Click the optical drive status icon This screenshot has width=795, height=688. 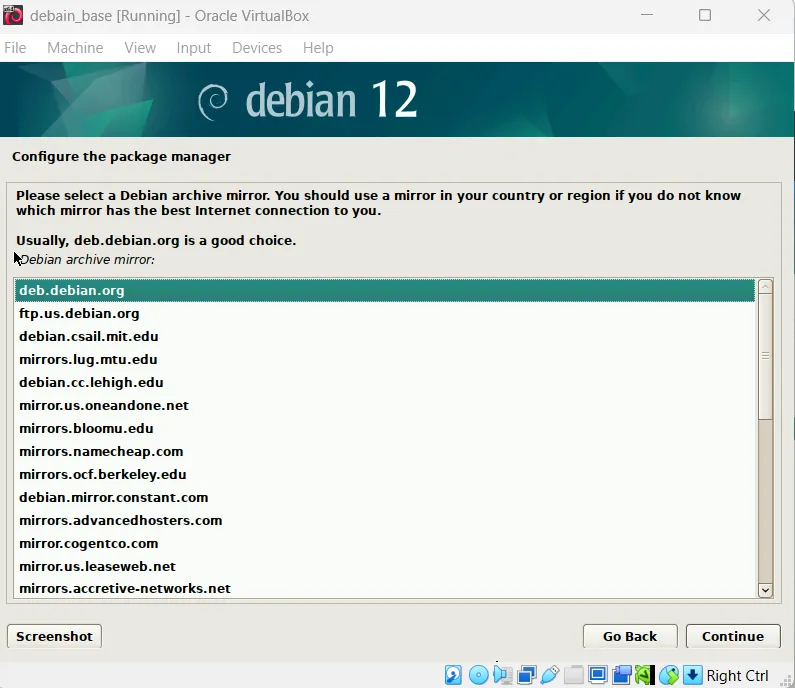tap(478, 675)
